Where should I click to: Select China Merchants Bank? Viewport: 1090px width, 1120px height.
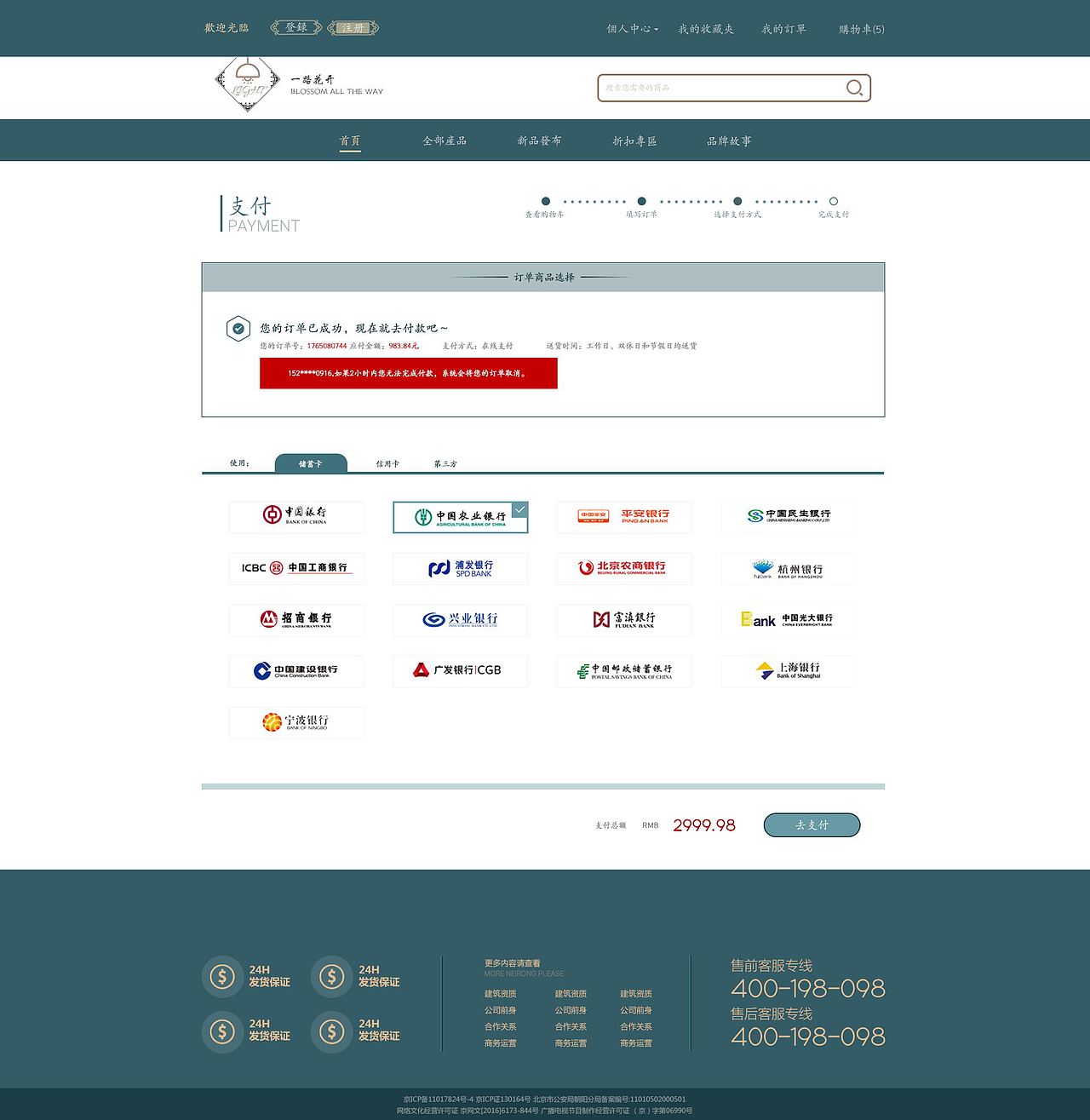(295, 620)
